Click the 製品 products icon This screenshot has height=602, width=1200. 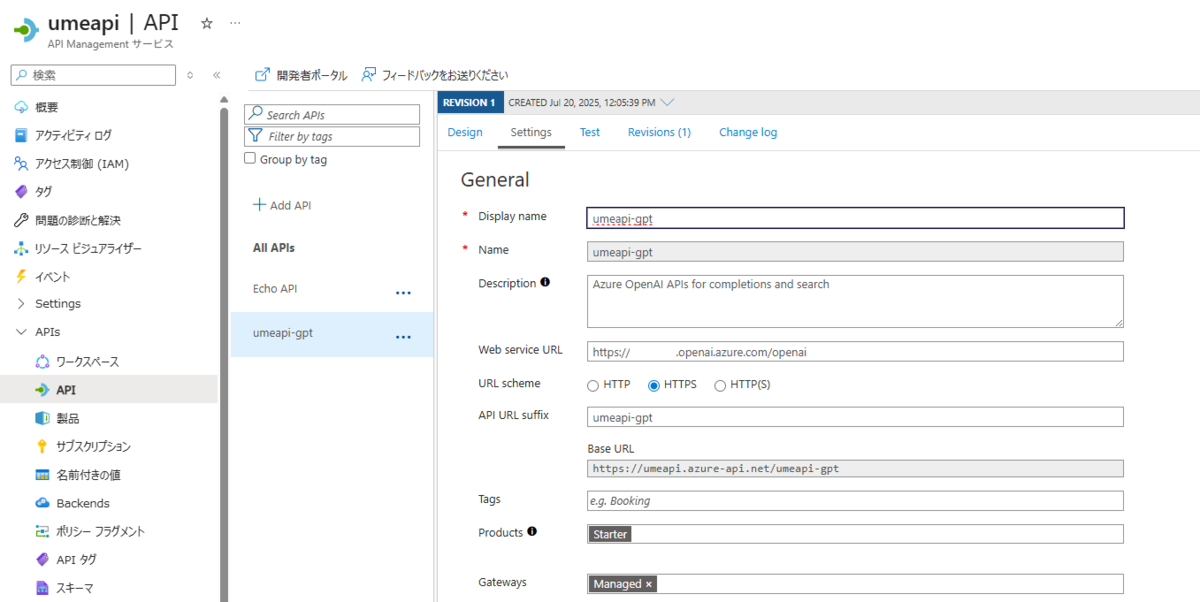[x=42, y=418]
